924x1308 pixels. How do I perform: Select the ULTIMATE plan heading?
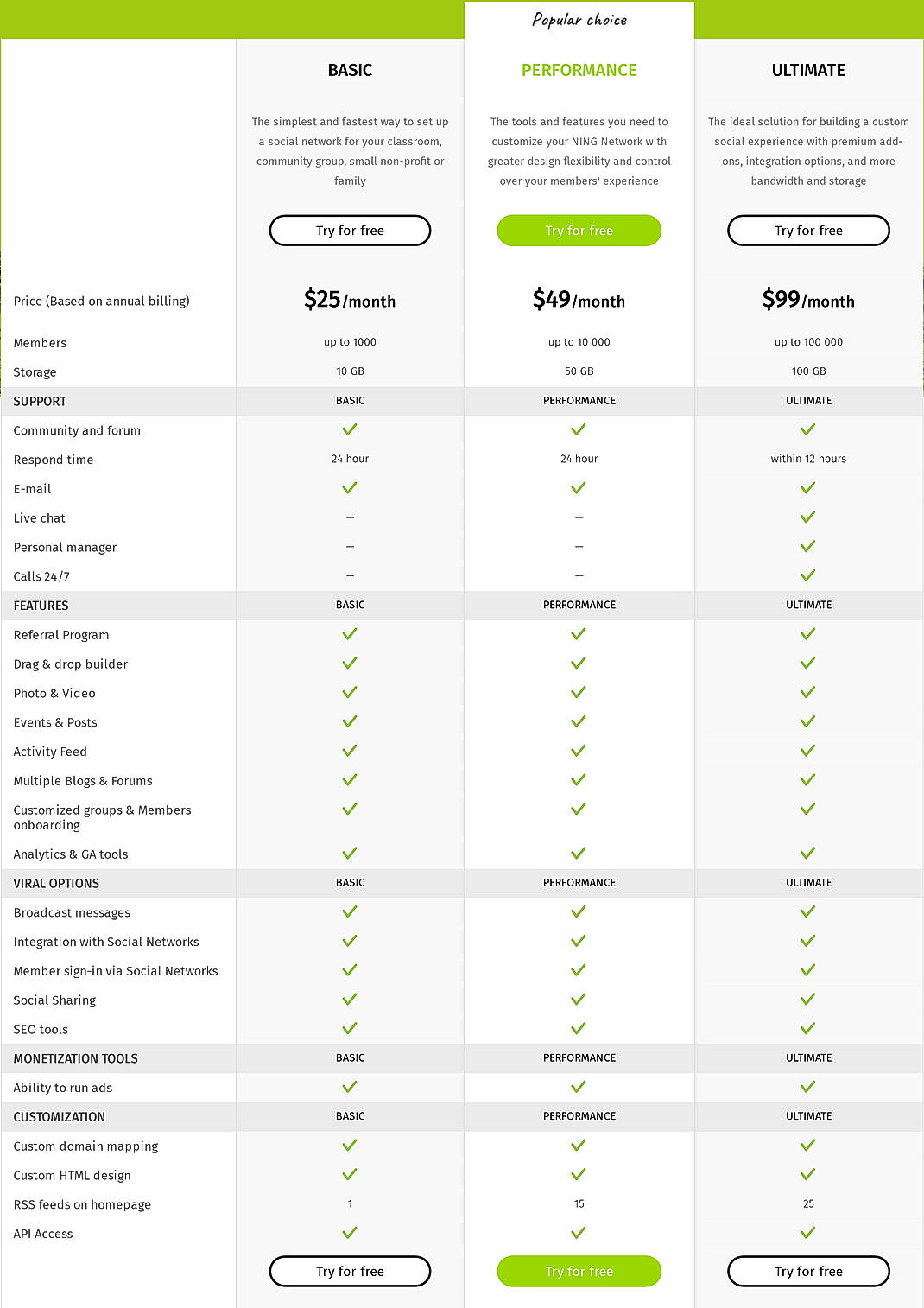pyautogui.click(x=807, y=70)
